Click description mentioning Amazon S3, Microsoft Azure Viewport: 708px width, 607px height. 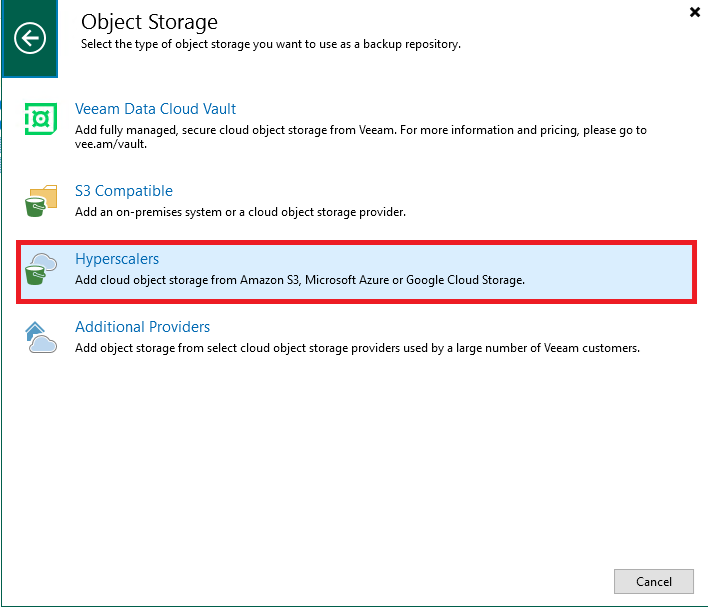coord(300,280)
